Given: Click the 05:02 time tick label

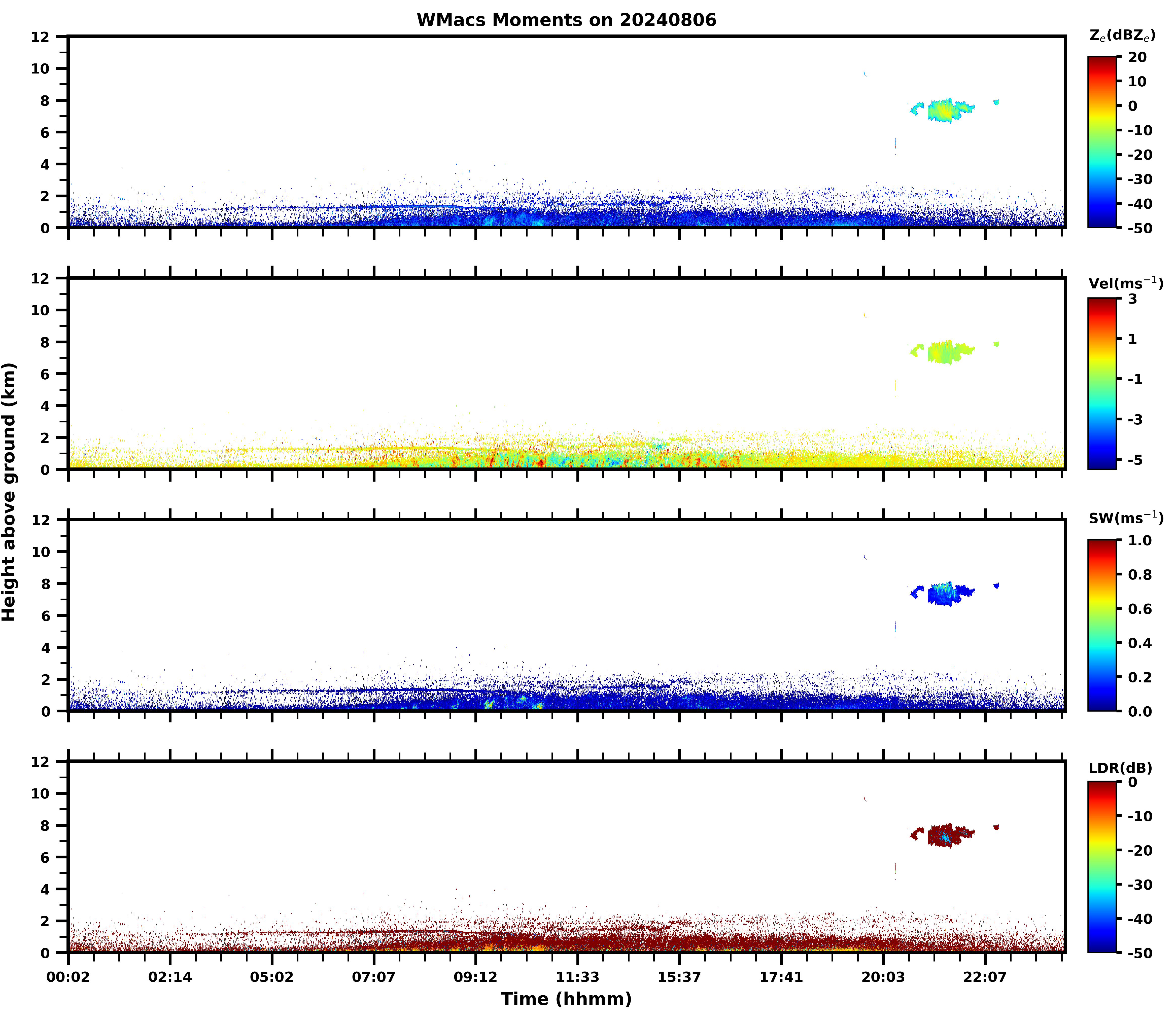Looking at the screenshot, I should pos(272,977).
